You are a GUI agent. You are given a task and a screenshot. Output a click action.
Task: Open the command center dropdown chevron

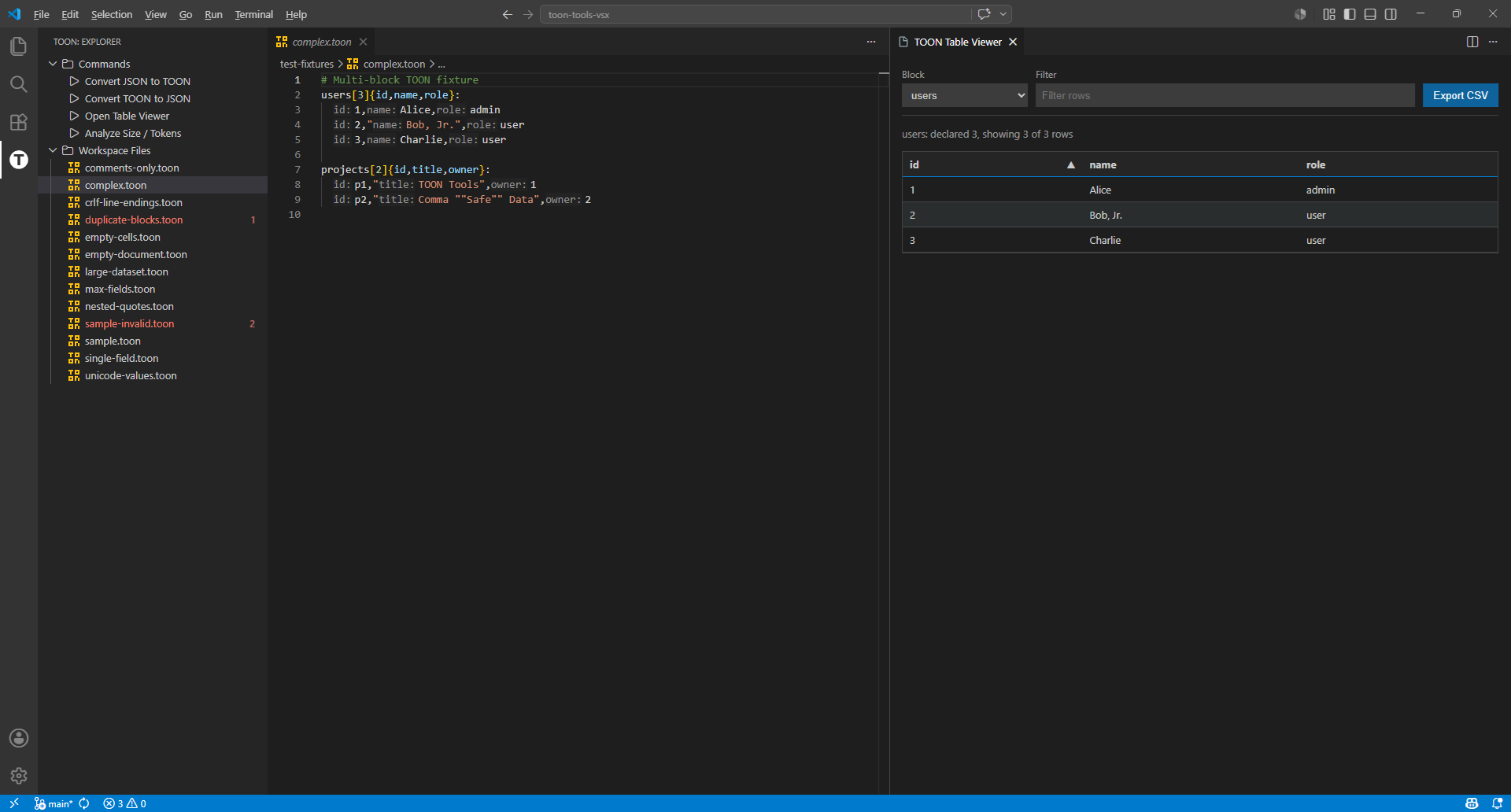1003,14
